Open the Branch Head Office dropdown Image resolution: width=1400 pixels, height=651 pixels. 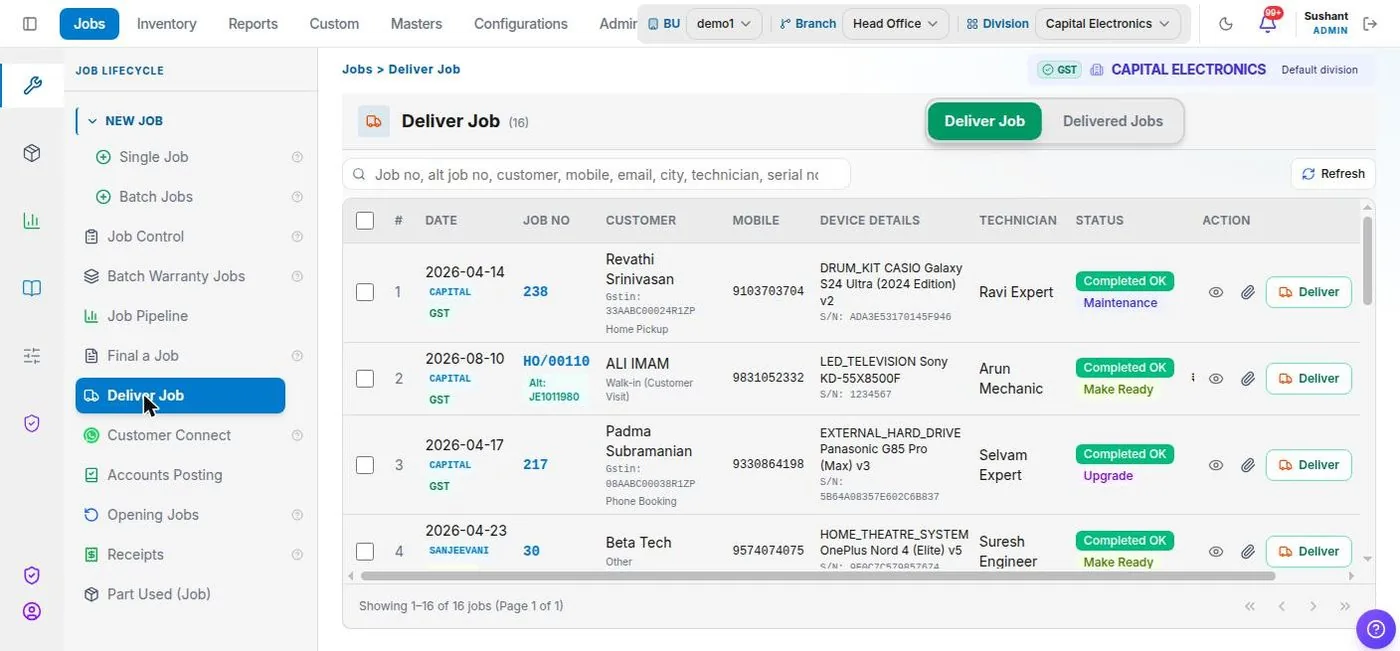pos(895,23)
